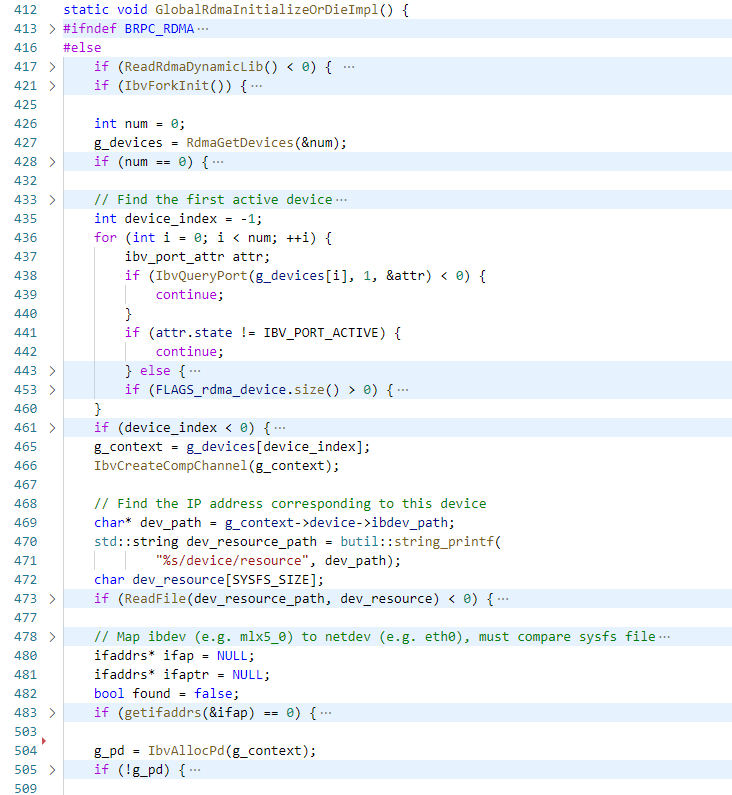Click ellipsis after ReadFile line

pos(502,599)
